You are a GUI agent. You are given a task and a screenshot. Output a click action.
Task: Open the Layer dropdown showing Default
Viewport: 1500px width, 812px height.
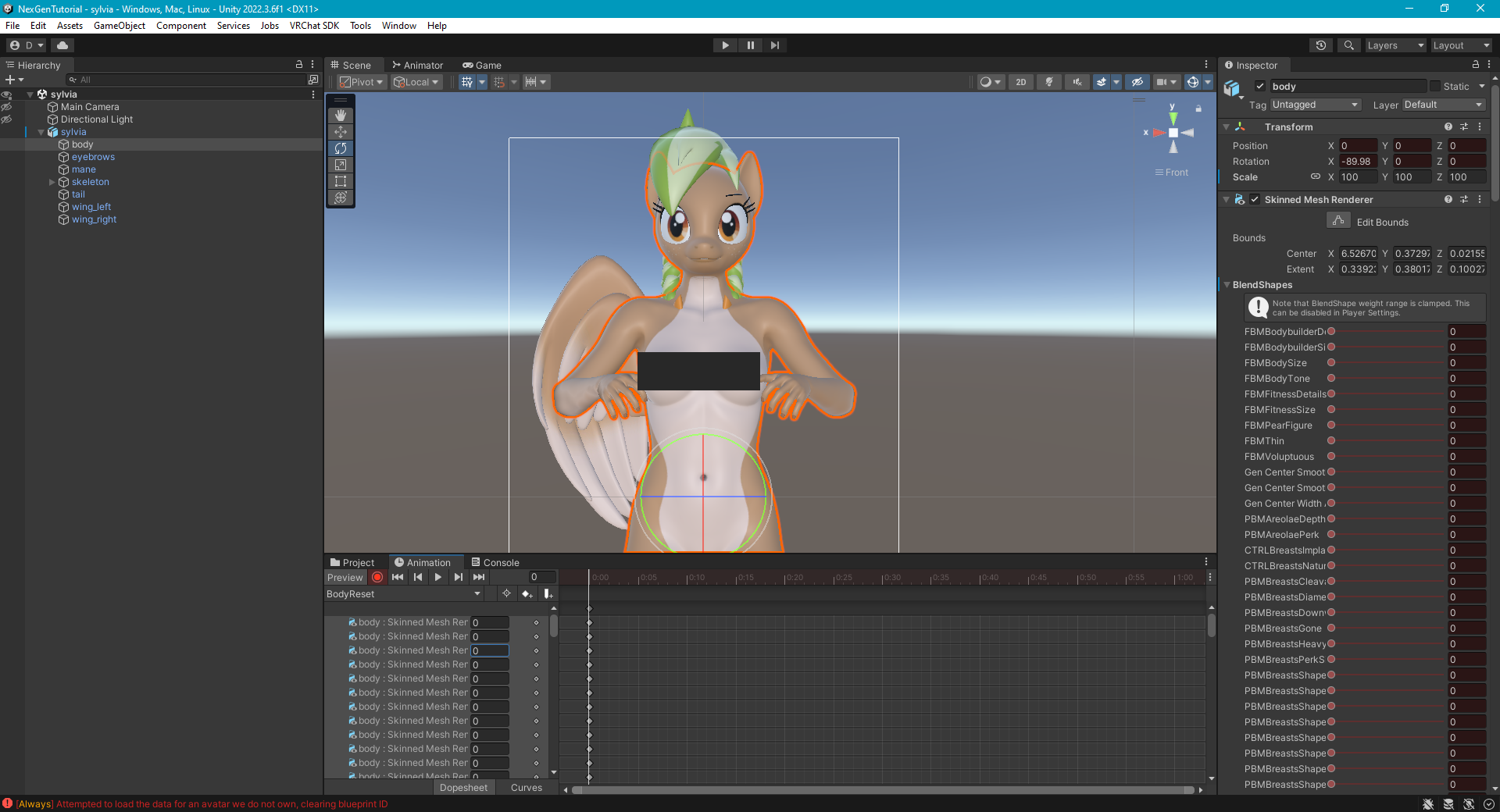pos(1444,105)
